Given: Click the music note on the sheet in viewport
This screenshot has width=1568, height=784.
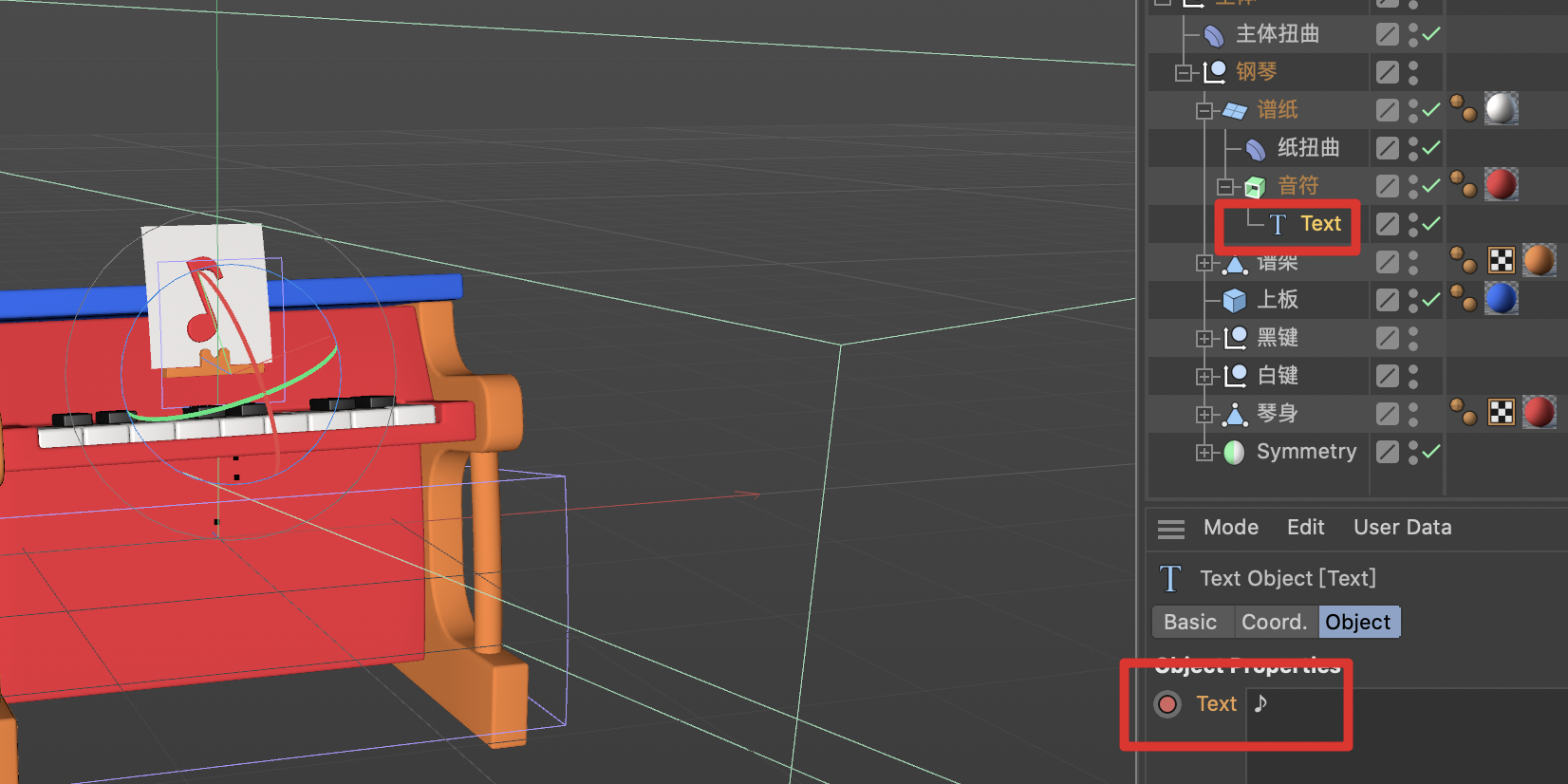Looking at the screenshot, I should (204, 299).
